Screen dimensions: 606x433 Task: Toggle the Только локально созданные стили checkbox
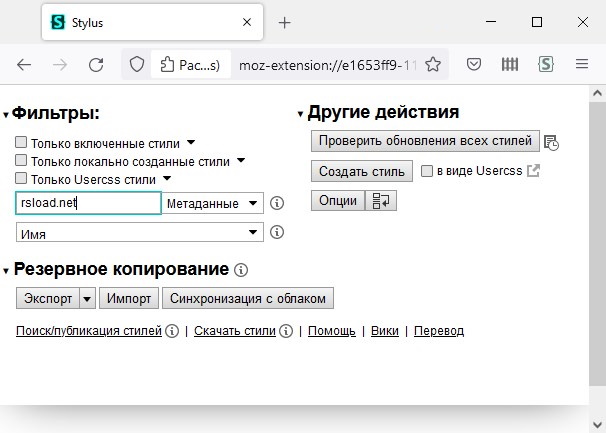click(x=22, y=161)
